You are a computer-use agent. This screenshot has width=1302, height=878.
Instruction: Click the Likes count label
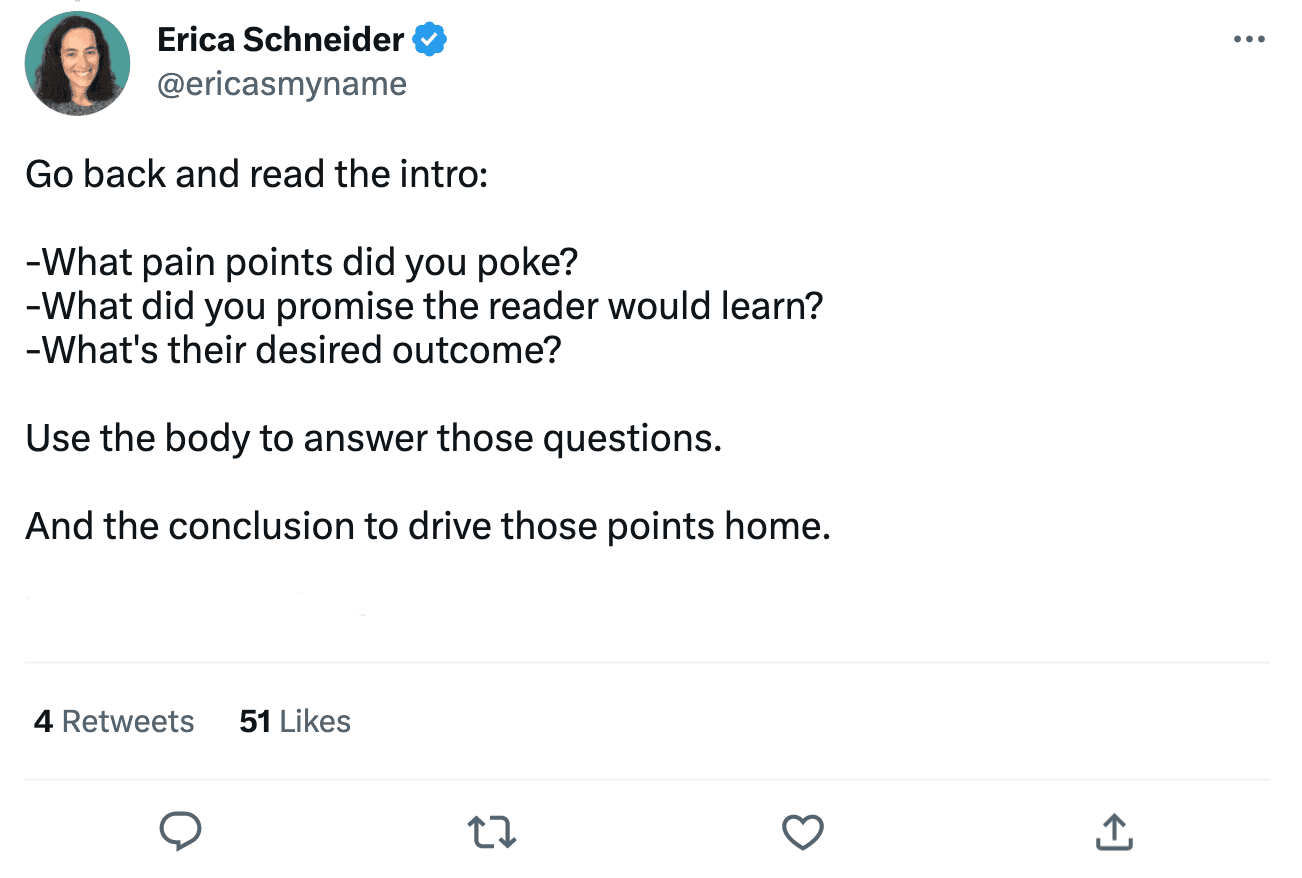[294, 721]
